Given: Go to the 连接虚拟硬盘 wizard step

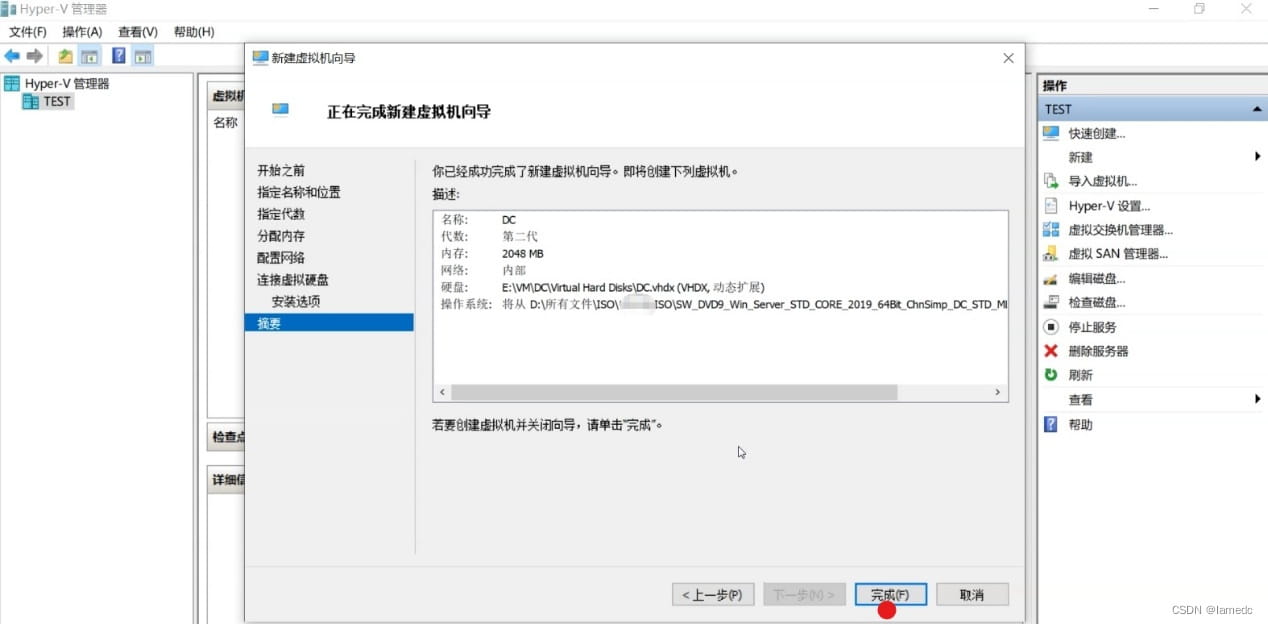Looking at the screenshot, I should (293, 280).
